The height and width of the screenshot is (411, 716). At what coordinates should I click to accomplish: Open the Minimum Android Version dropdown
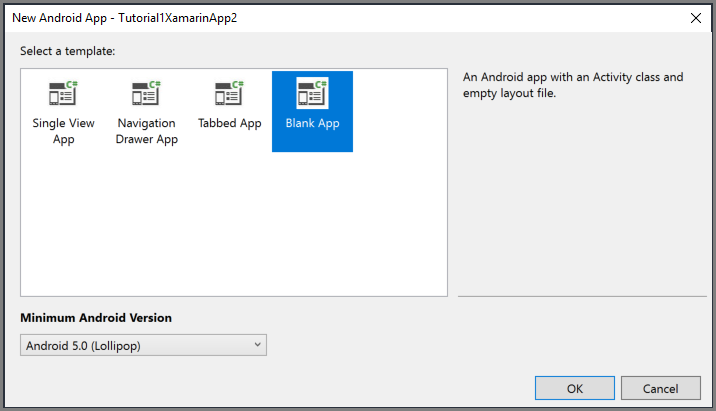[x=143, y=345]
